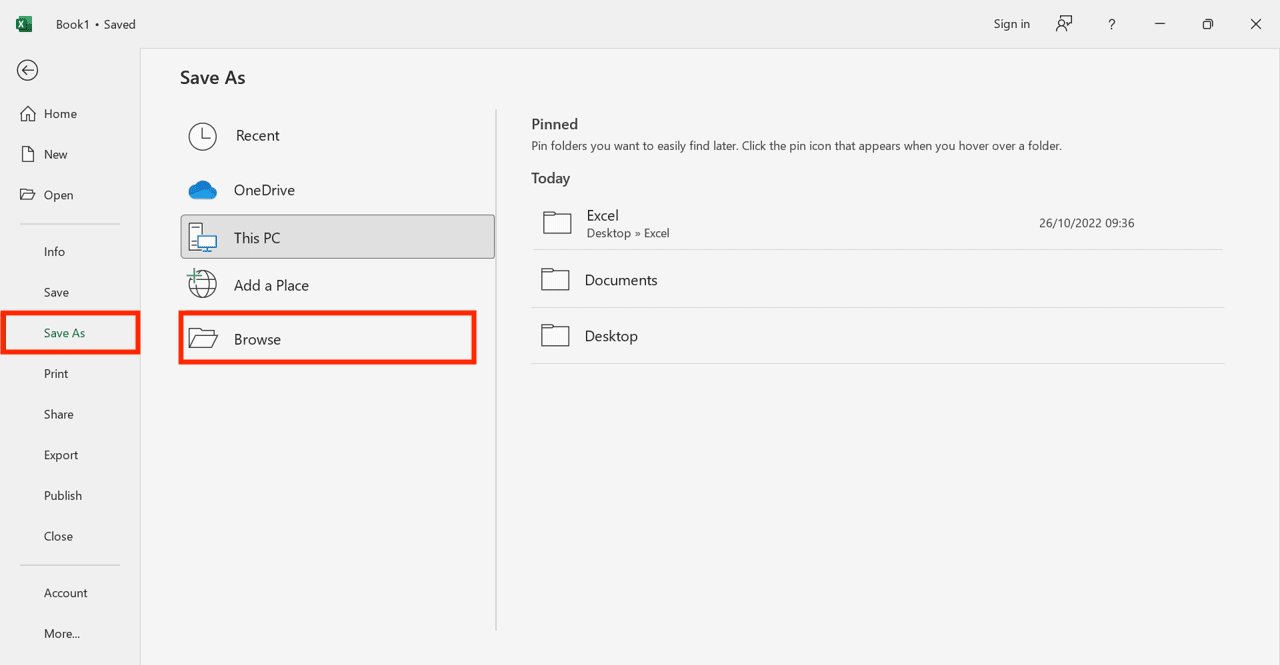Minimize the Excel window

pyautogui.click(x=1160, y=24)
